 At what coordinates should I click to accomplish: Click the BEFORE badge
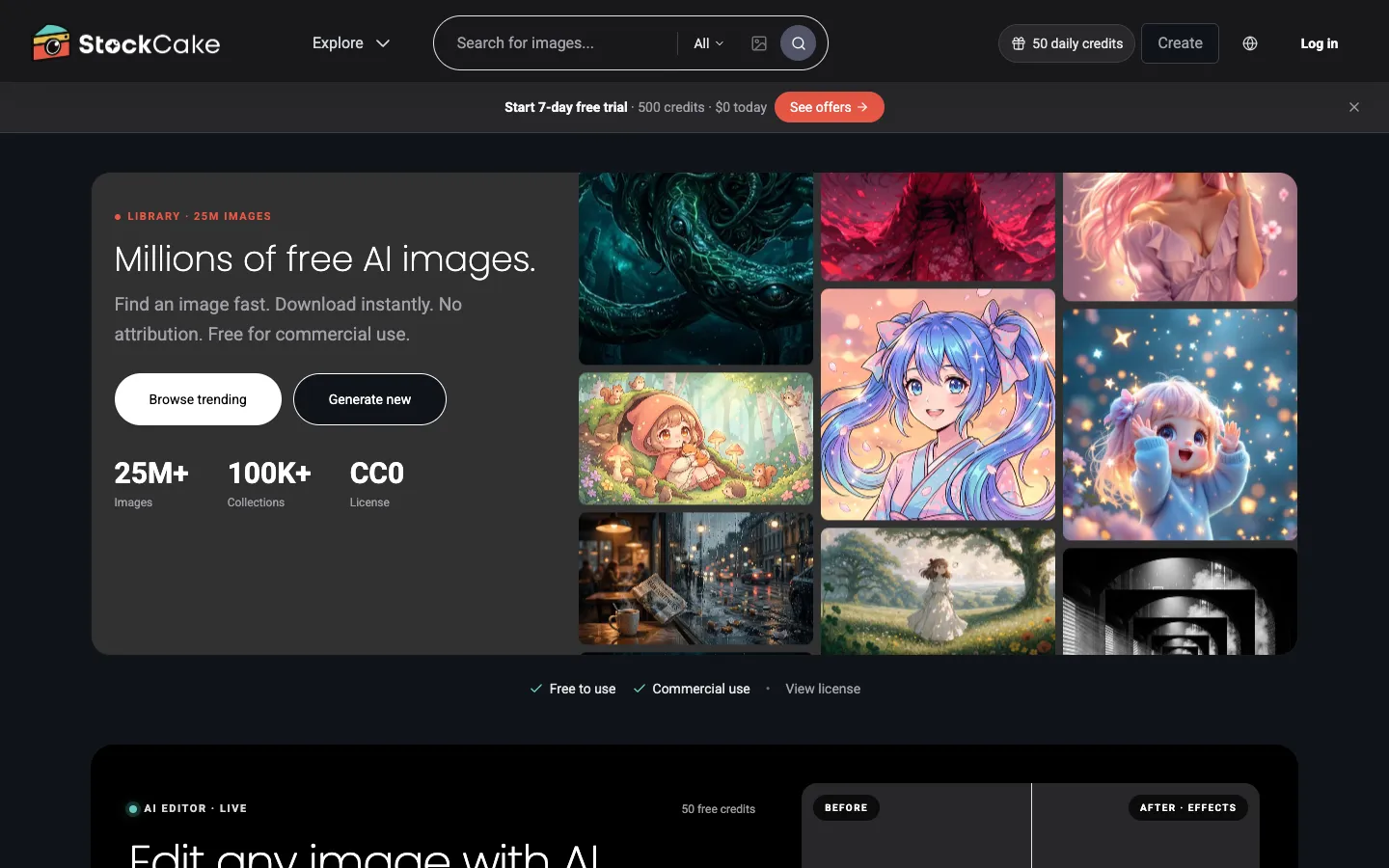point(846,807)
